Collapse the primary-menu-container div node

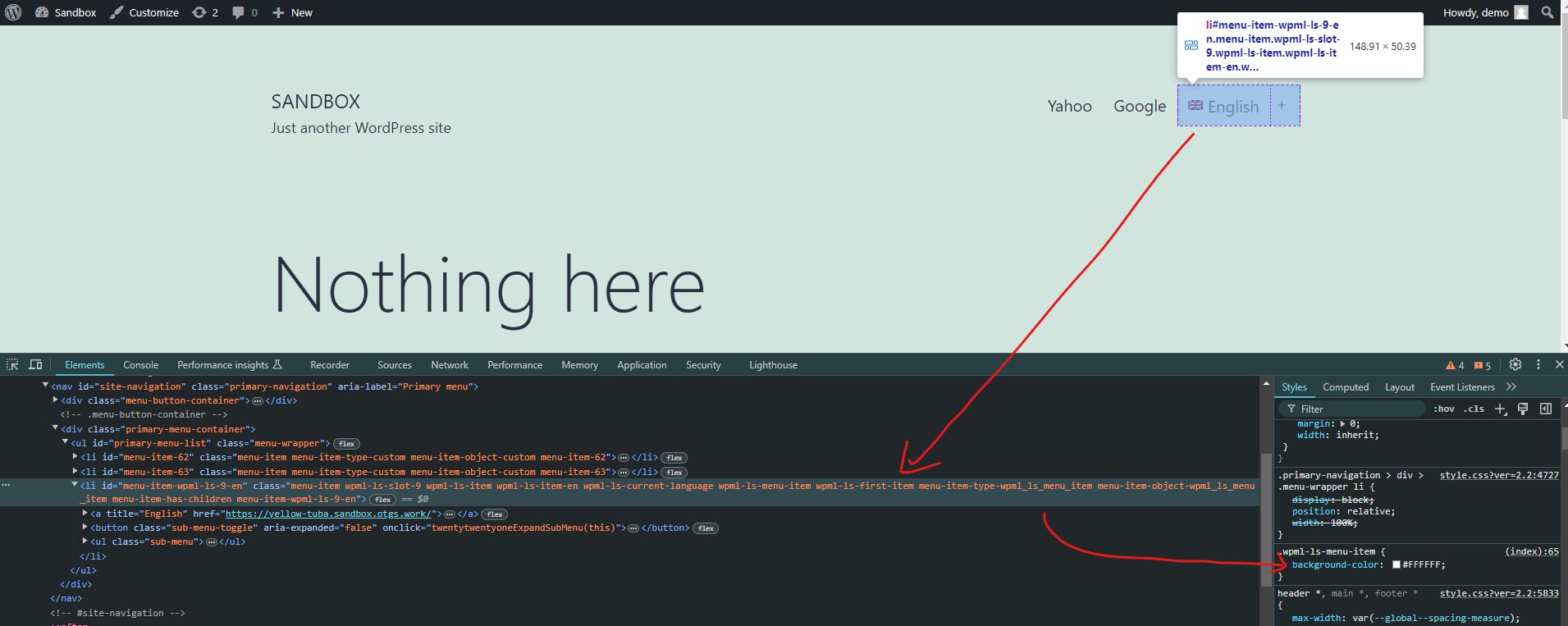tap(55, 428)
